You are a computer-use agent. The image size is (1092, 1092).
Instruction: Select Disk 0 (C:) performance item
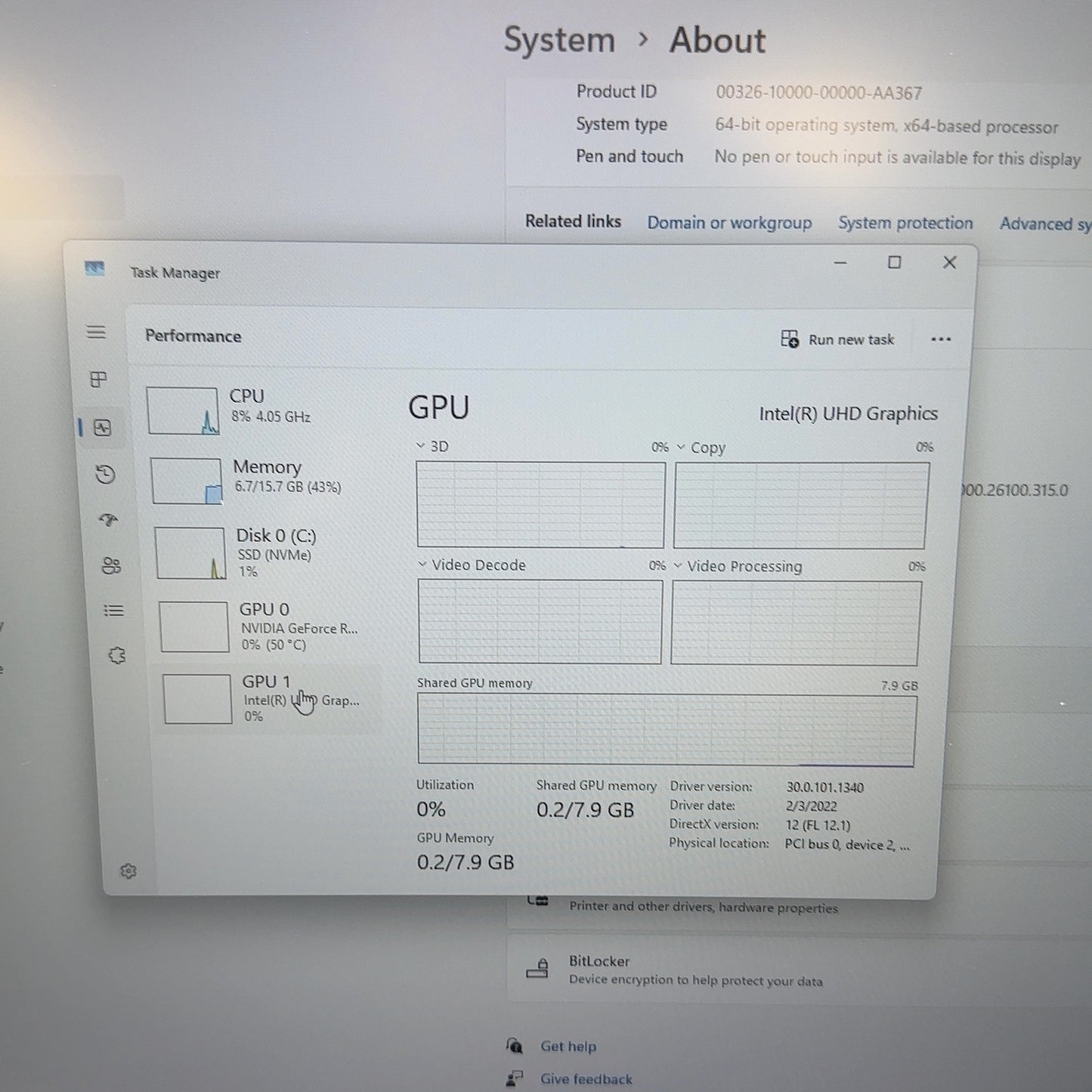coord(265,553)
